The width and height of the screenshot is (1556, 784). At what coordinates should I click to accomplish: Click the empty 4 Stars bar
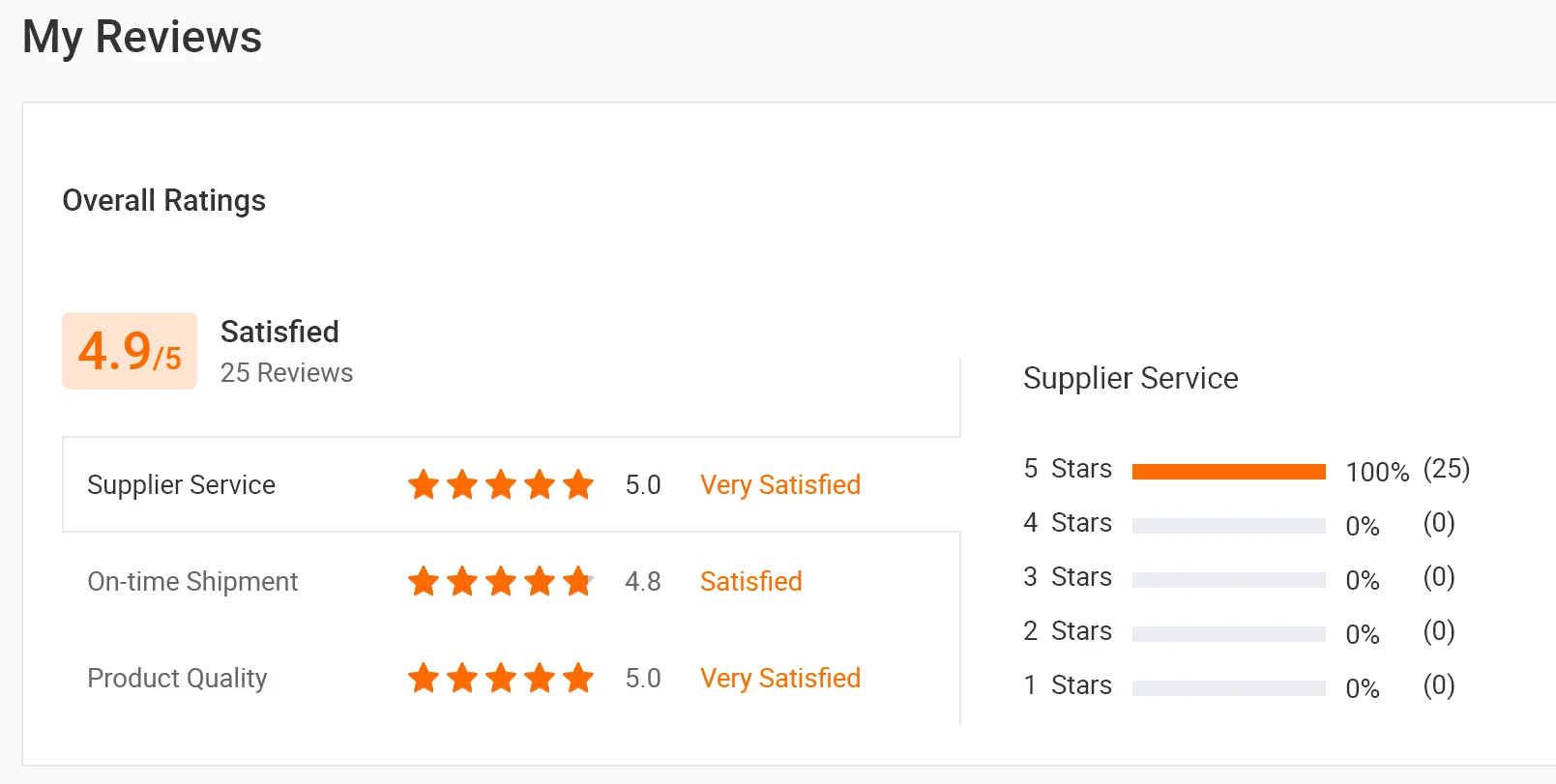1228,526
